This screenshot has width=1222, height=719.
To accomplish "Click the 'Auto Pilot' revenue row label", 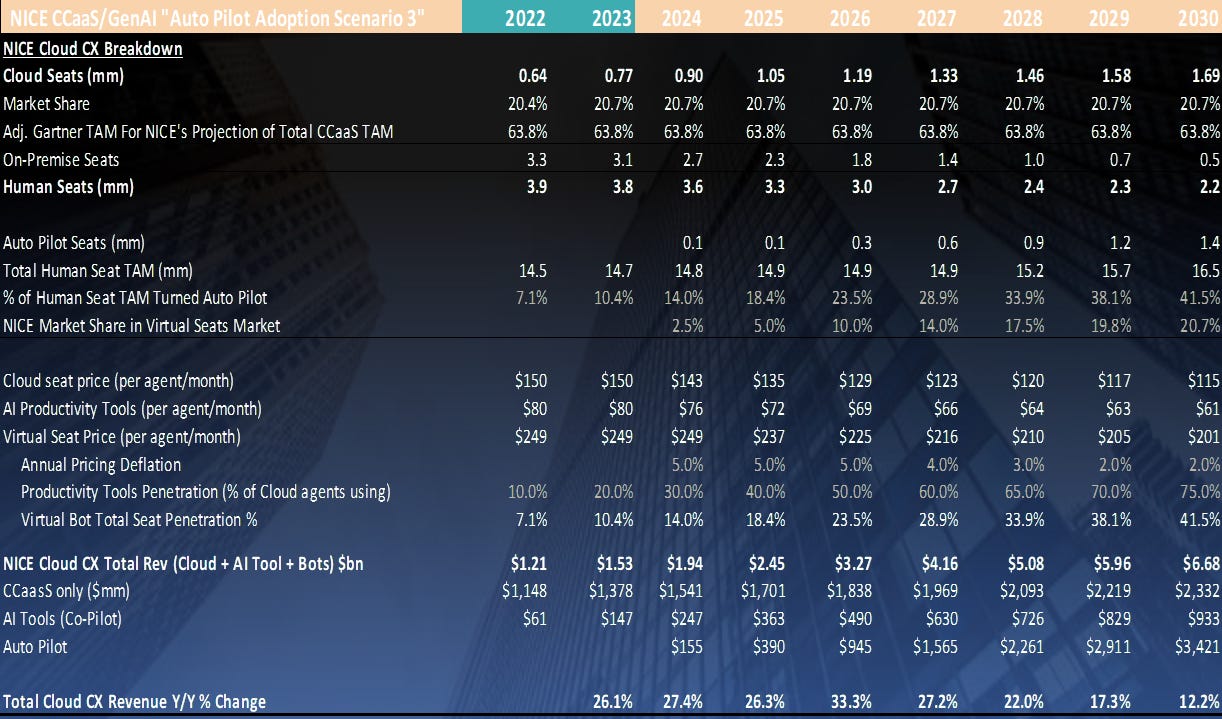I will click(x=36, y=647).
